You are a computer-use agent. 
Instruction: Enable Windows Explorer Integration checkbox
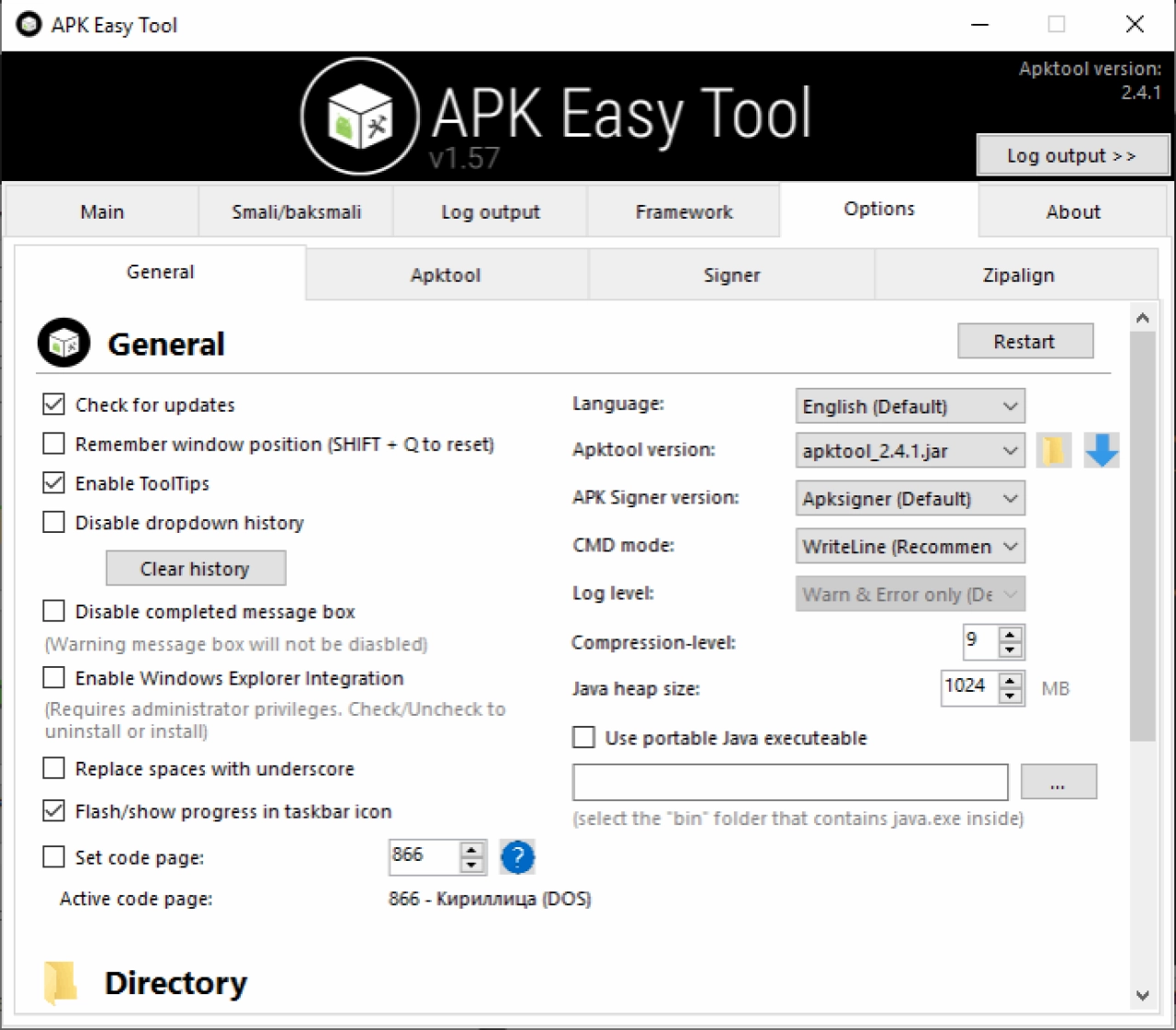click(54, 677)
